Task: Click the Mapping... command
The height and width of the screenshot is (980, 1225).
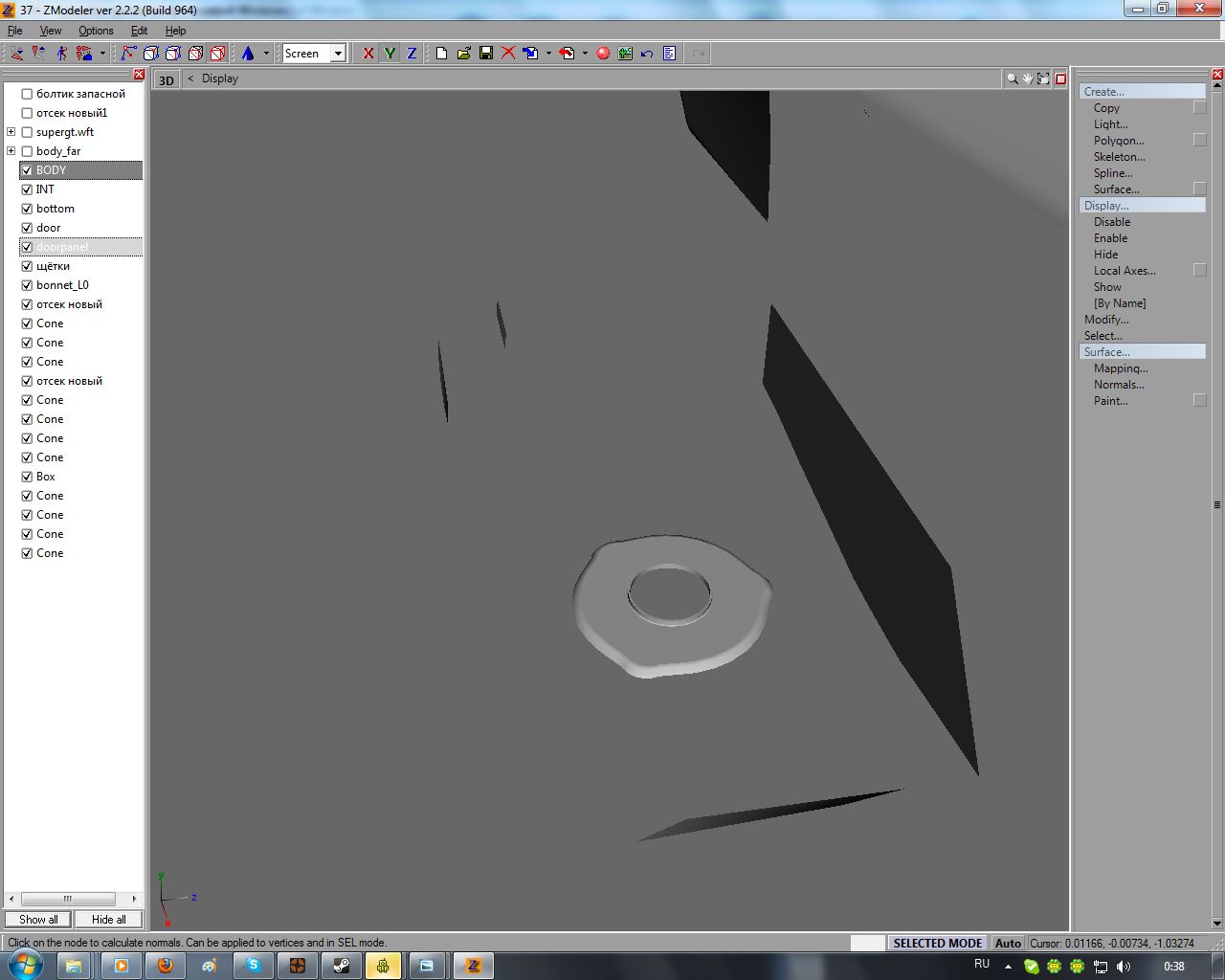Action: pos(1121,368)
